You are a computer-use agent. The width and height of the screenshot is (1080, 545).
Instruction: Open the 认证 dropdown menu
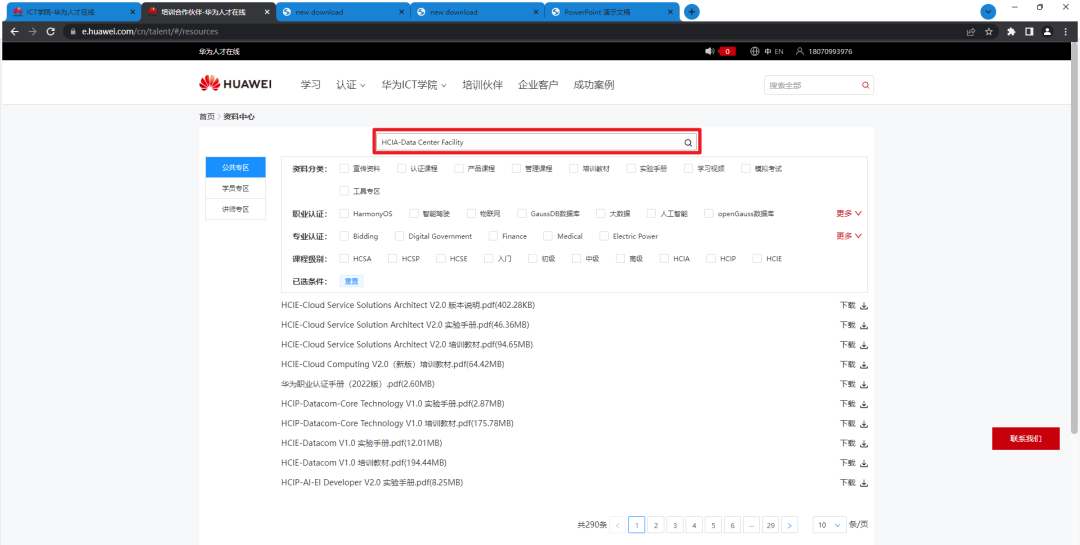[351, 85]
